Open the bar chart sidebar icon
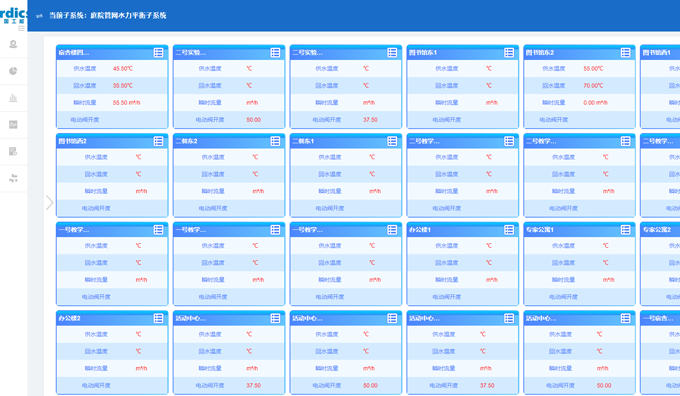 (13, 98)
